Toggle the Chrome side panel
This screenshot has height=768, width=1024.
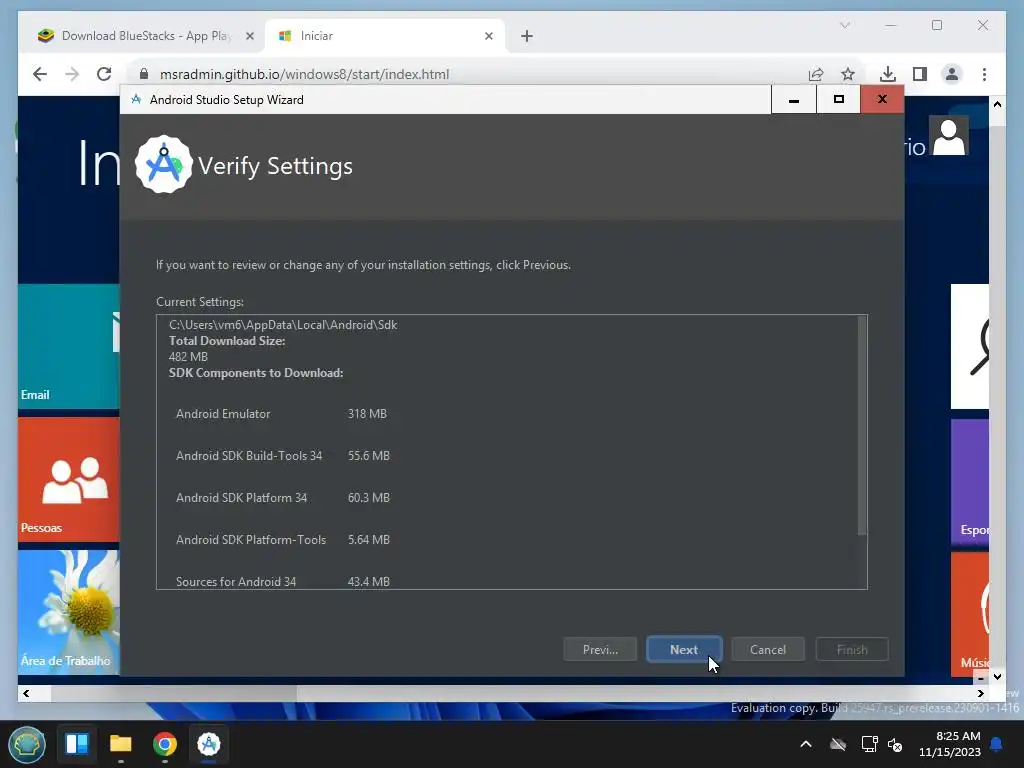tap(920, 74)
